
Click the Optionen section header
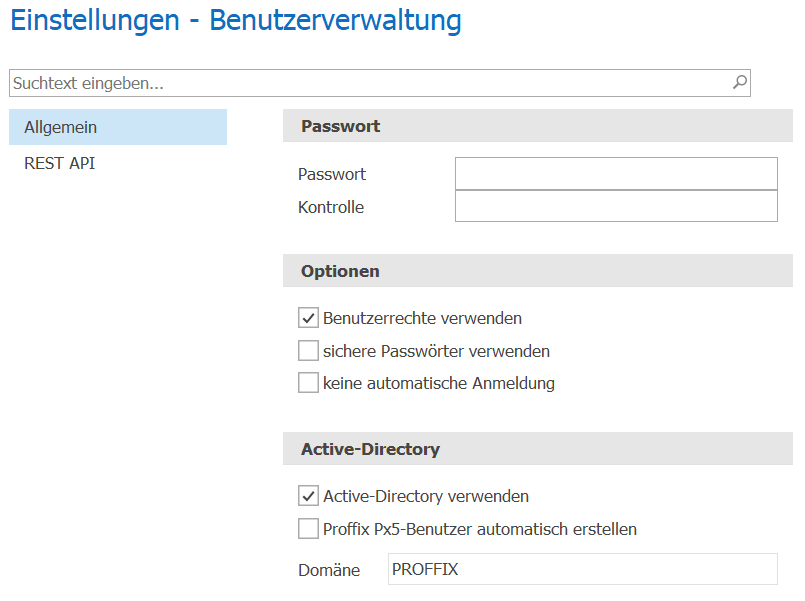point(538,270)
